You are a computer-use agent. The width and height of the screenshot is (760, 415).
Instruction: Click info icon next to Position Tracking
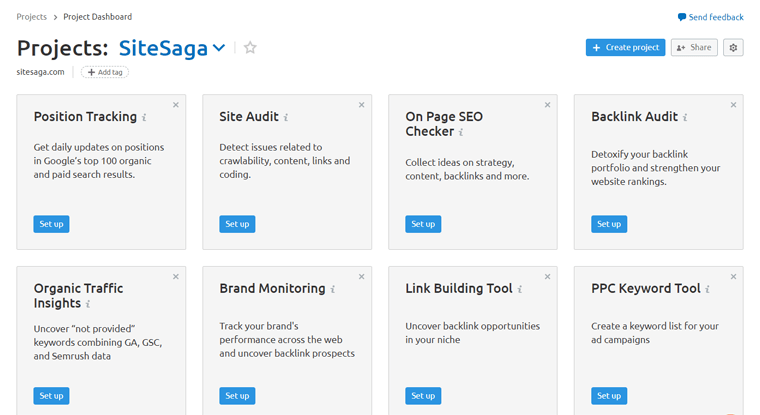[x=144, y=117]
